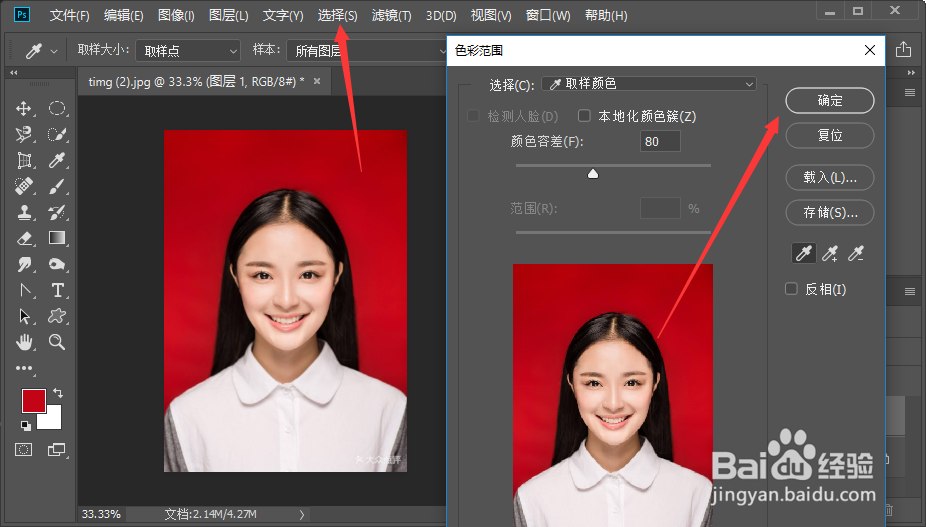926x527 pixels.
Task: Open the 图层 menu
Action: pos(229,15)
